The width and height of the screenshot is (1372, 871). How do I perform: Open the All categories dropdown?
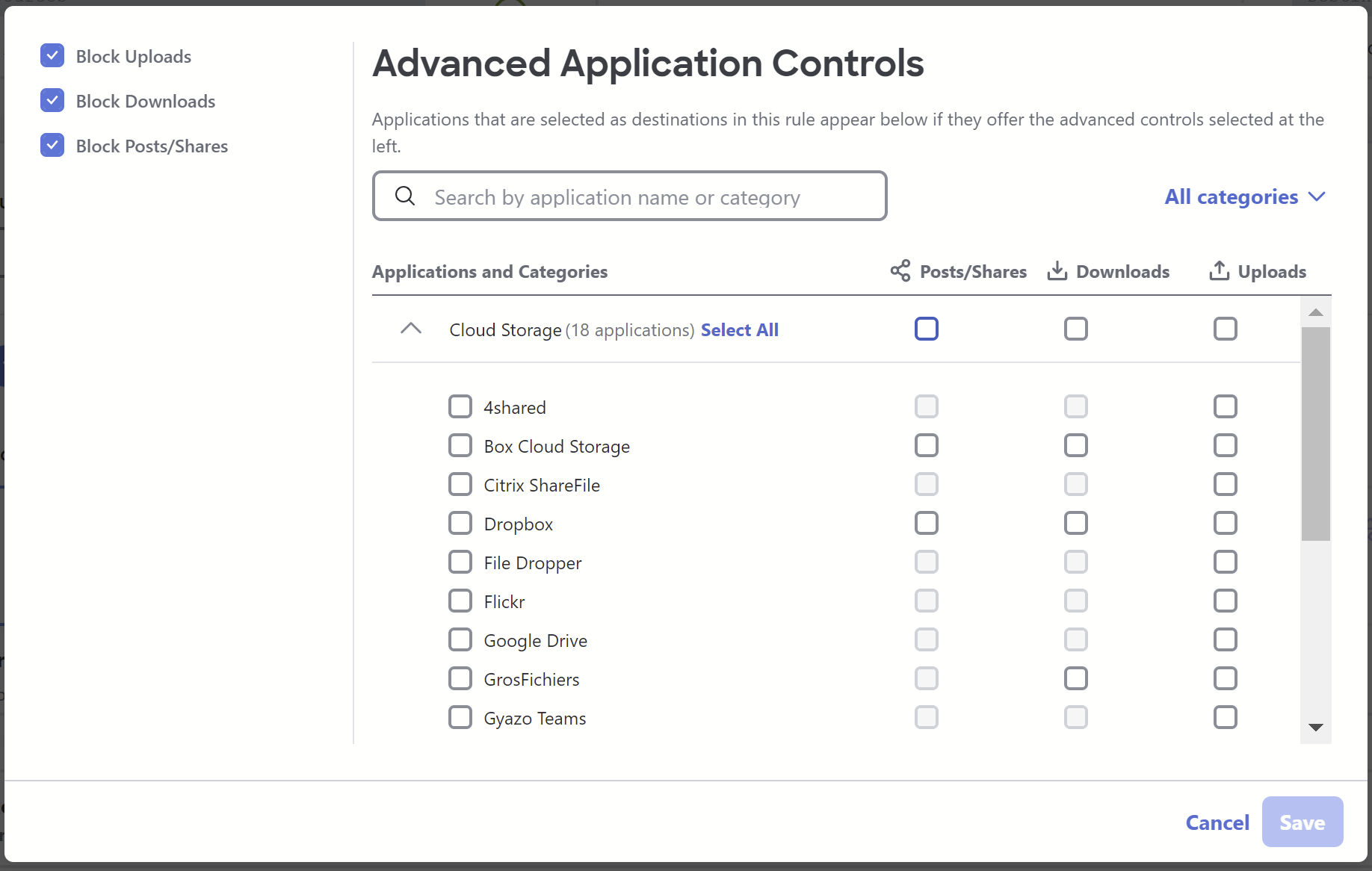1245,196
